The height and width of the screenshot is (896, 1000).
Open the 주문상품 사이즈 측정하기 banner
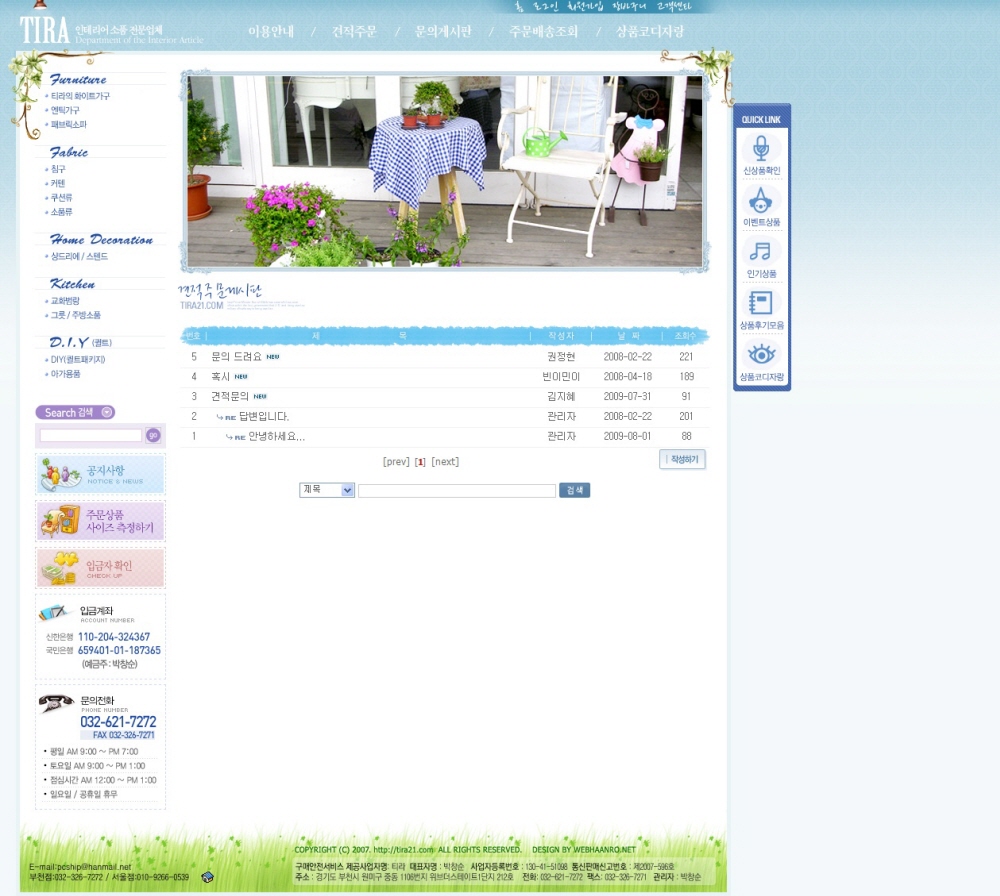click(100, 521)
